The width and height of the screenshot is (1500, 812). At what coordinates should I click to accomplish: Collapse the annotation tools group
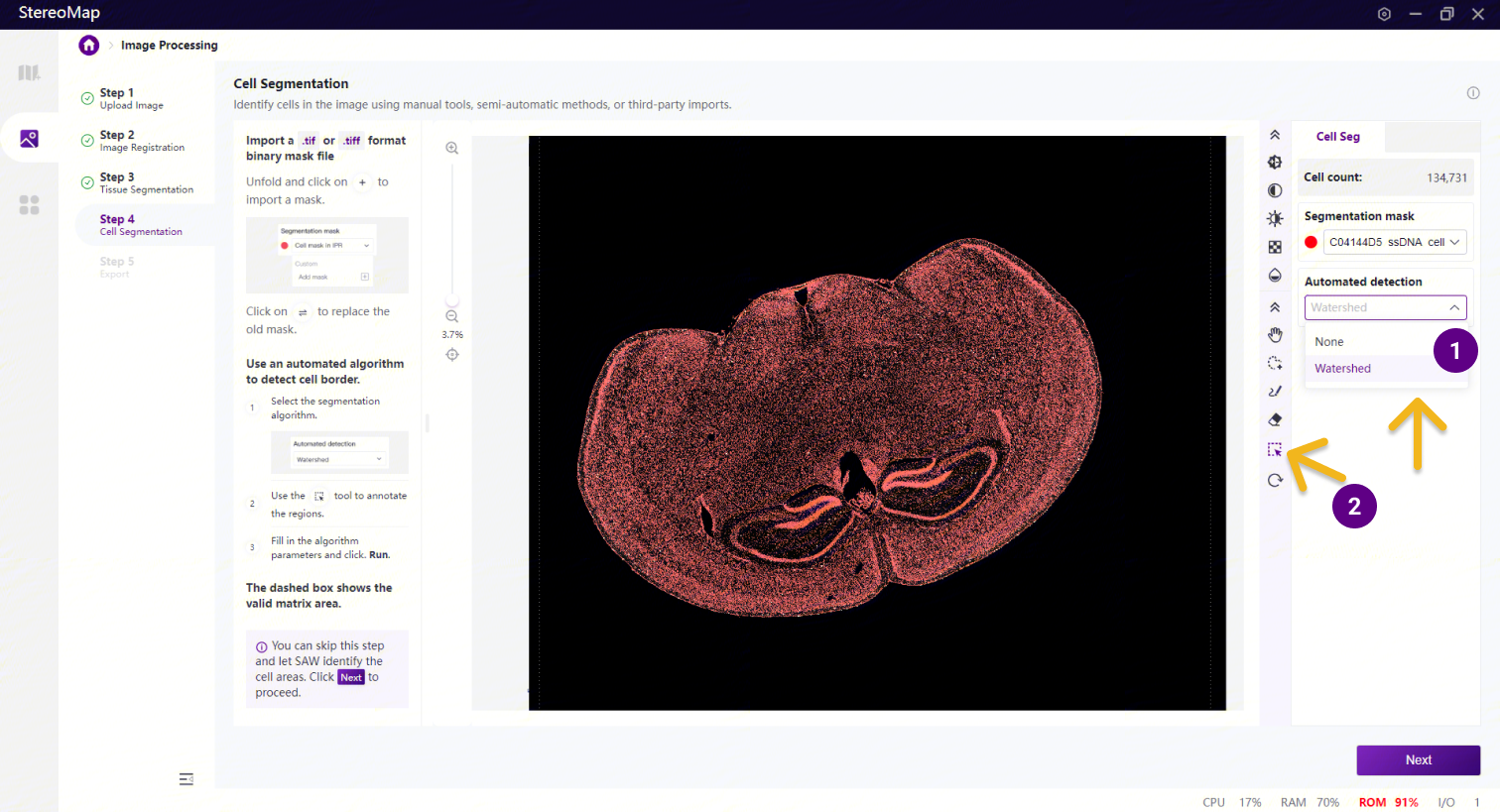click(1275, 307)
